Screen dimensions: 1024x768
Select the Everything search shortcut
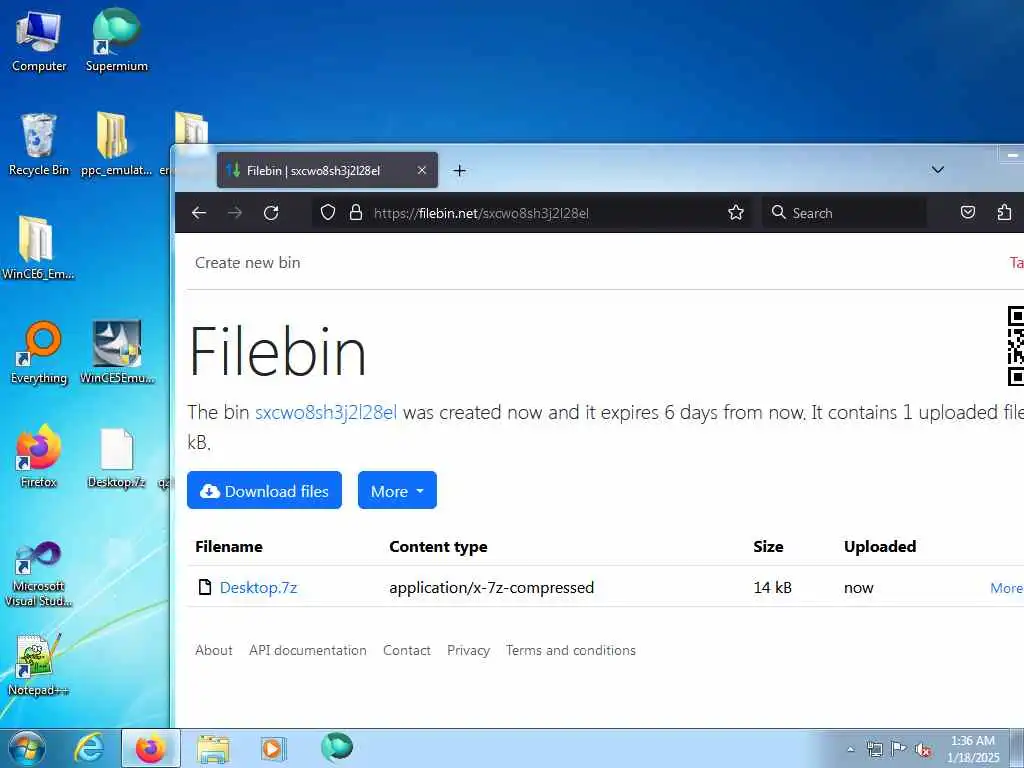coord(39,353)
